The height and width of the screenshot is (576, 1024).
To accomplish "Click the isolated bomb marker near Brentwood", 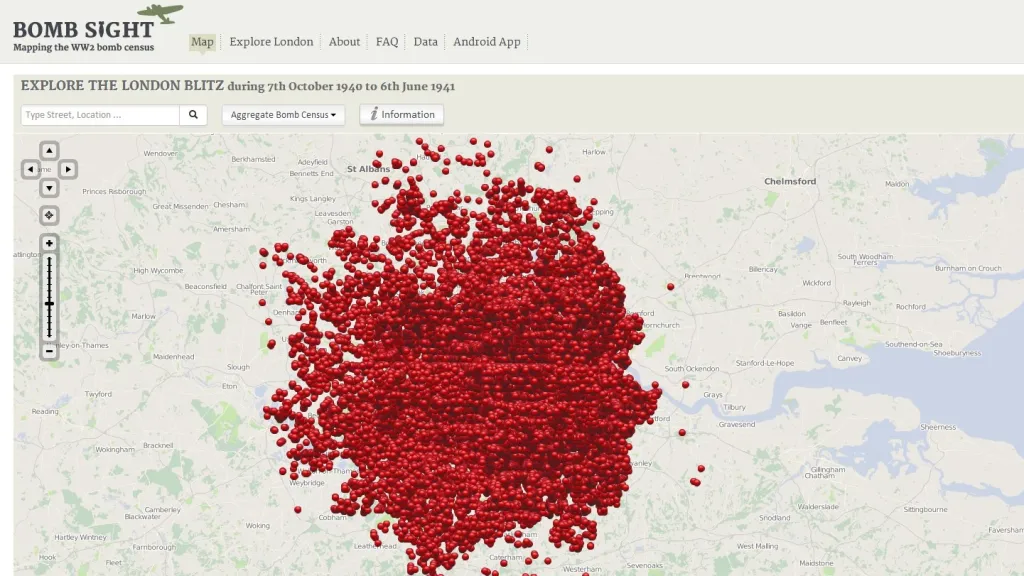I will click(x=671, y=286).
